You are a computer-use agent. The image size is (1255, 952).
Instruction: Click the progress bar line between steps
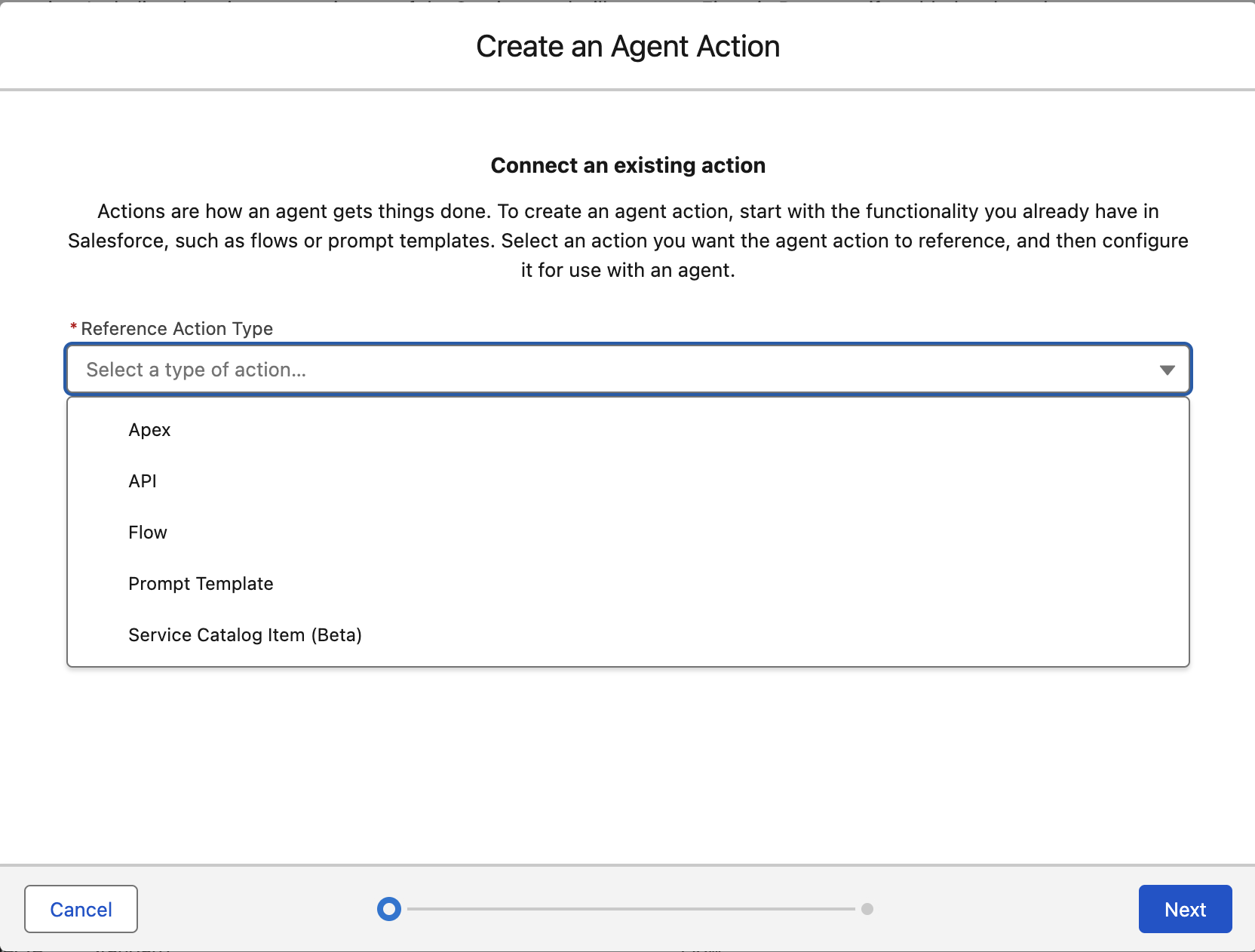pyautogui.click(x=630, y=909)
